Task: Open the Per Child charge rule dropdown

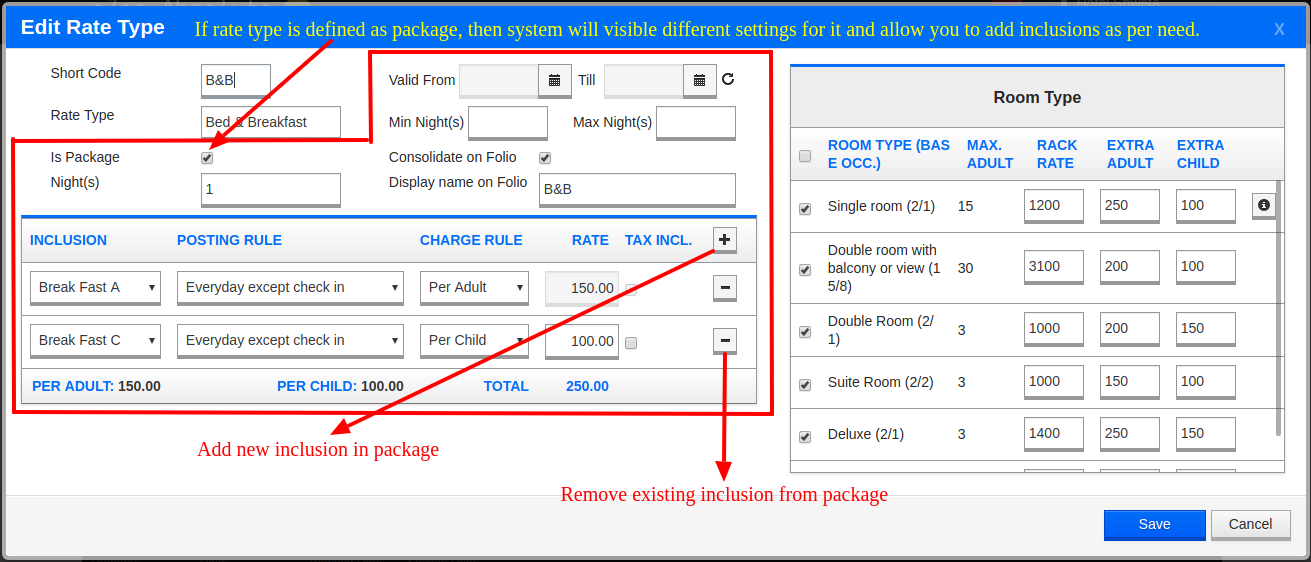Action: pos(474,341)
